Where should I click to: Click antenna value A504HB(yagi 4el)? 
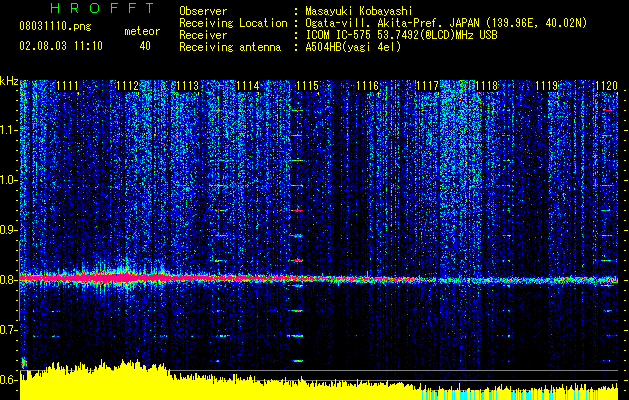[x=353, y=47]
